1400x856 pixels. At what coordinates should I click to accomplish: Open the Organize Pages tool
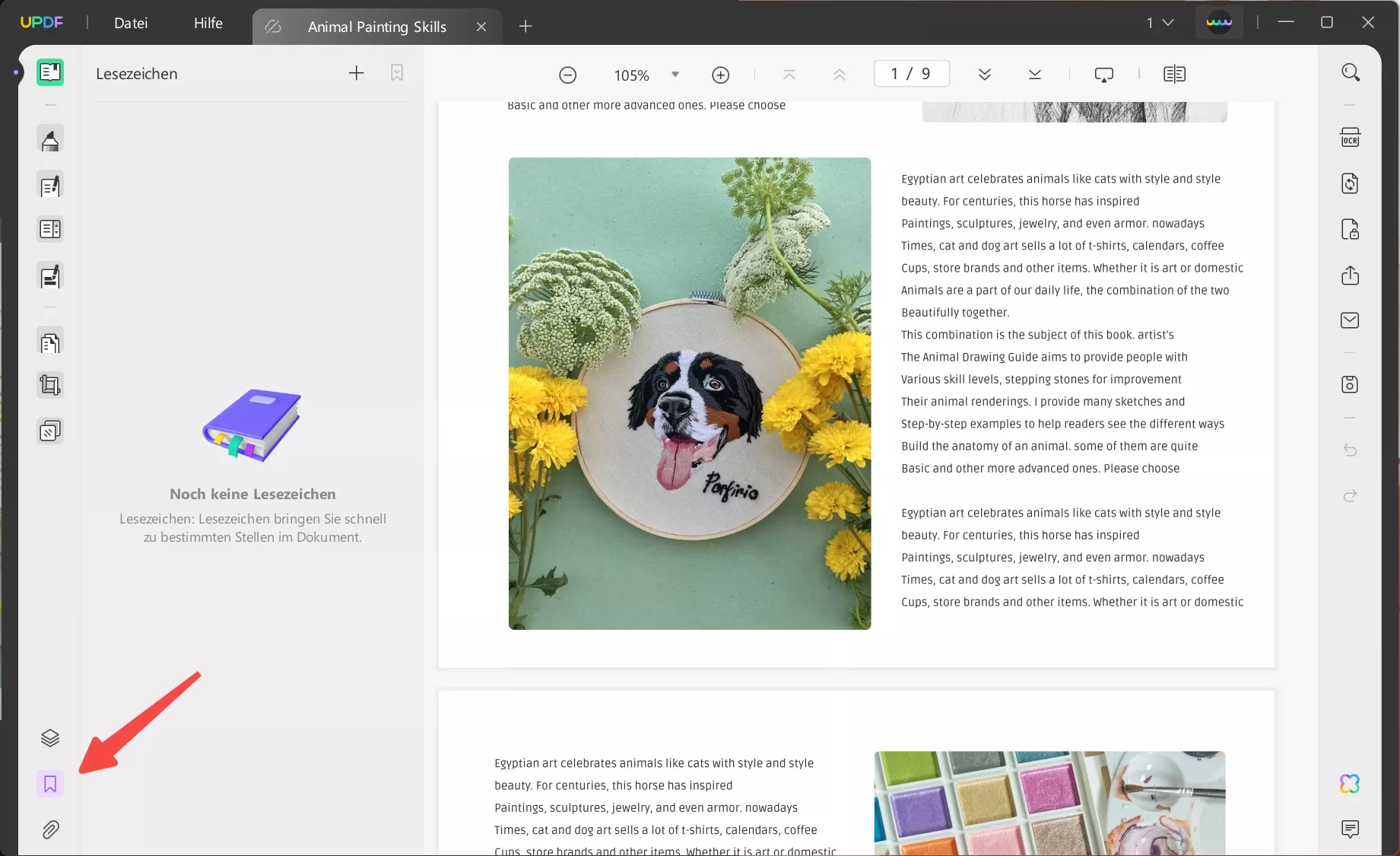tap(50, 343)
